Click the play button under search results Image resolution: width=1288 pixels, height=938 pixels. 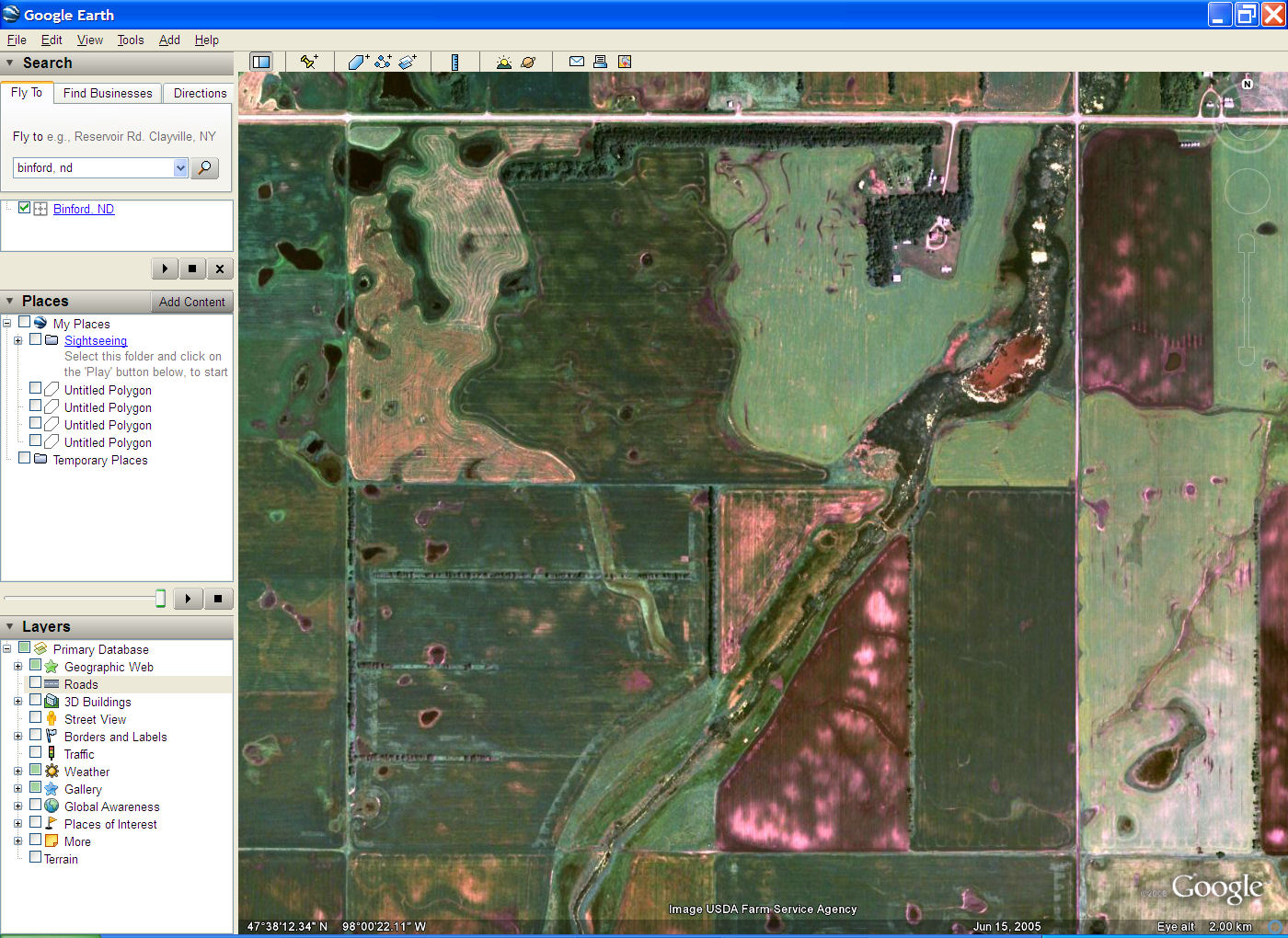(x=165, y=269)
